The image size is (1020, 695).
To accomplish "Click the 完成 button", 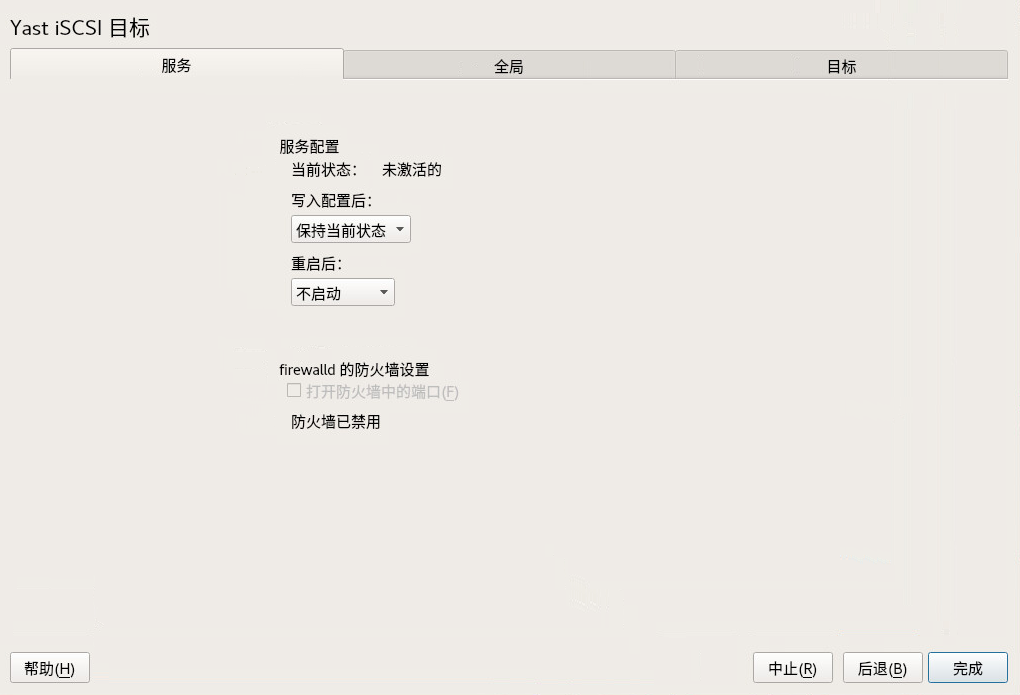I will pyautogui.click(x=968, y=668).
